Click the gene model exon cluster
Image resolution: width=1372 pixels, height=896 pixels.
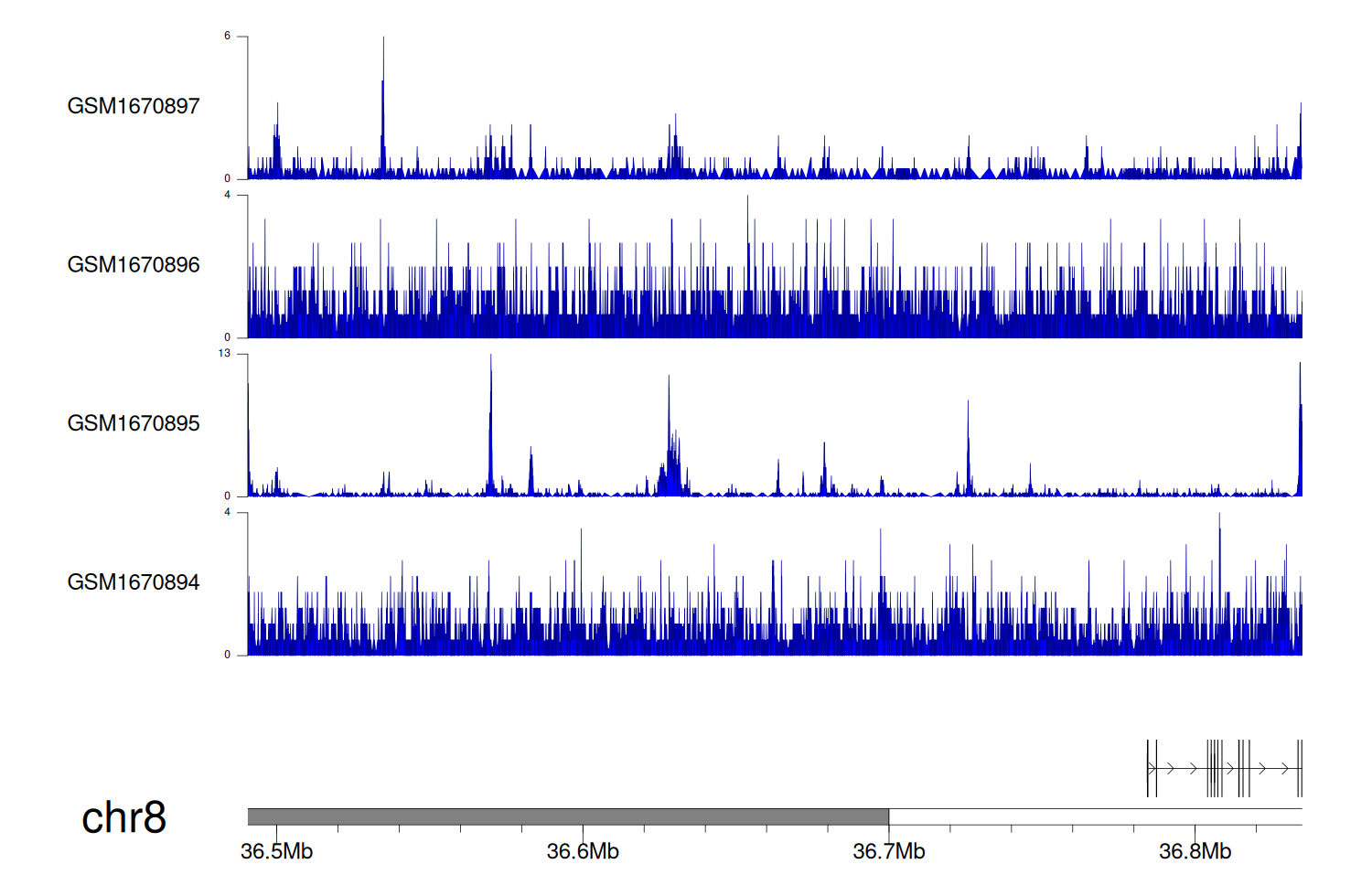(1224, 768)
